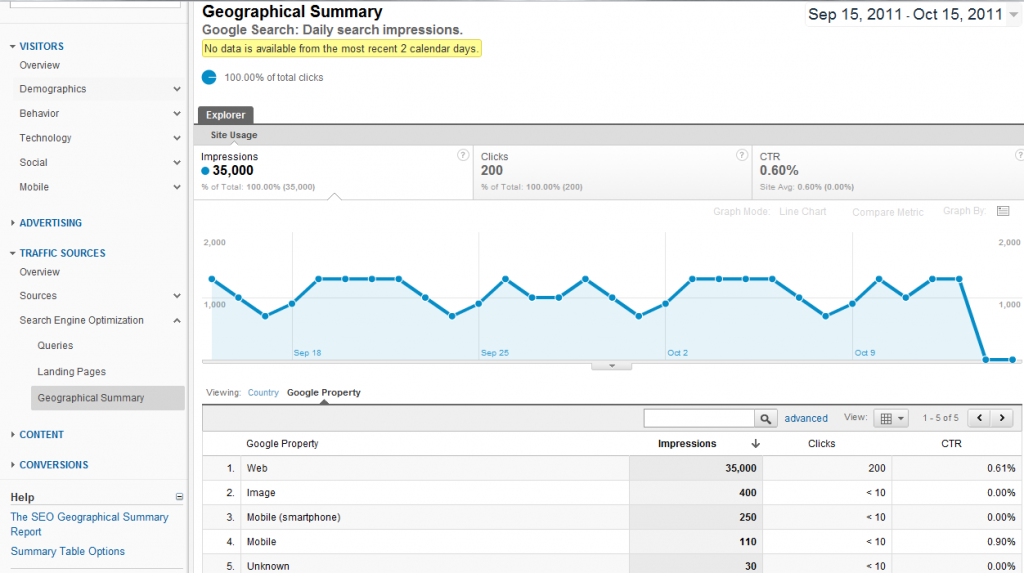Open Summary Table Options help link
Viewport: 1024px width, 573px height.
[67, 551]
